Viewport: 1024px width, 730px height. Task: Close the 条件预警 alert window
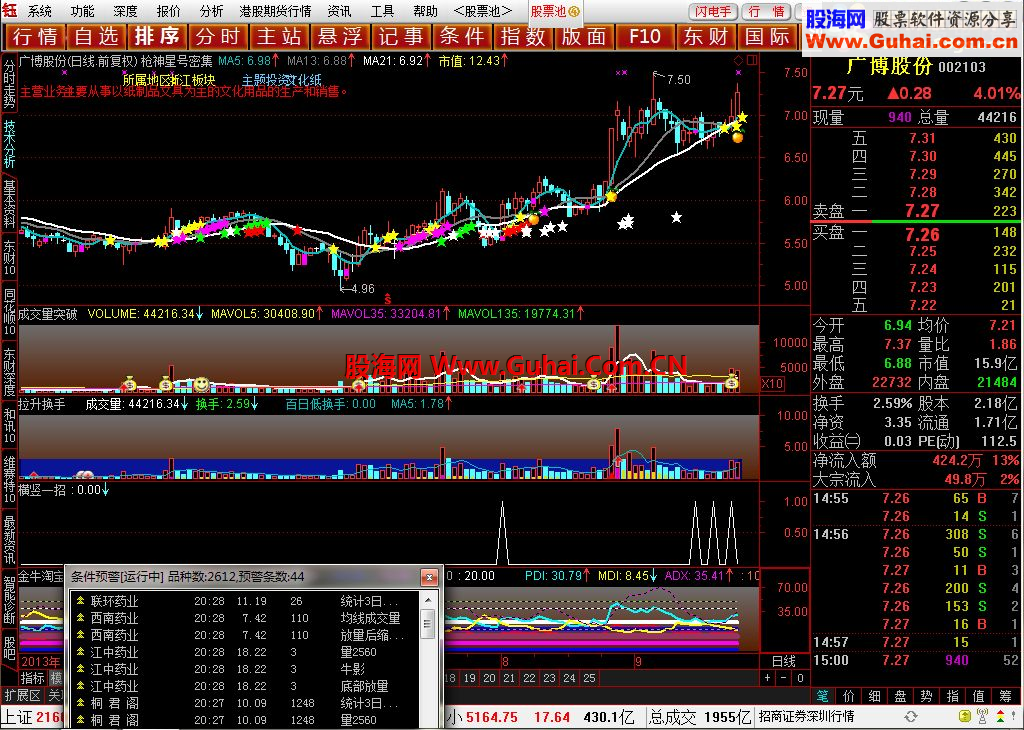(428, 577)
